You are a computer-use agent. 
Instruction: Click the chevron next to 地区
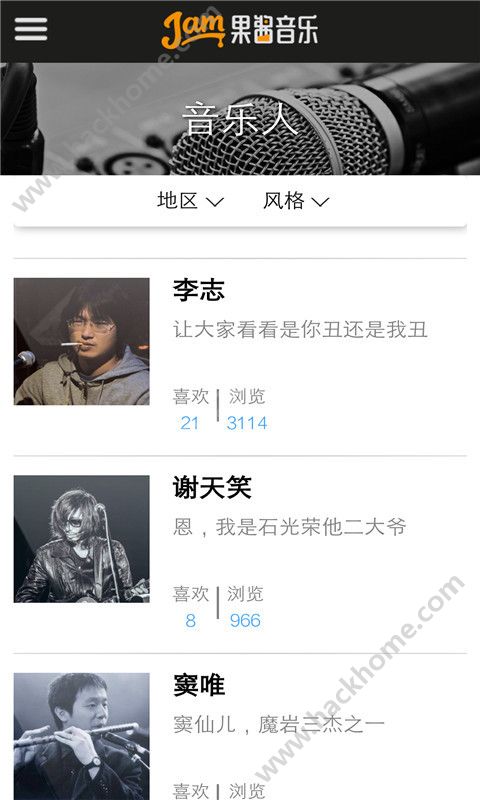click(215, 203)
